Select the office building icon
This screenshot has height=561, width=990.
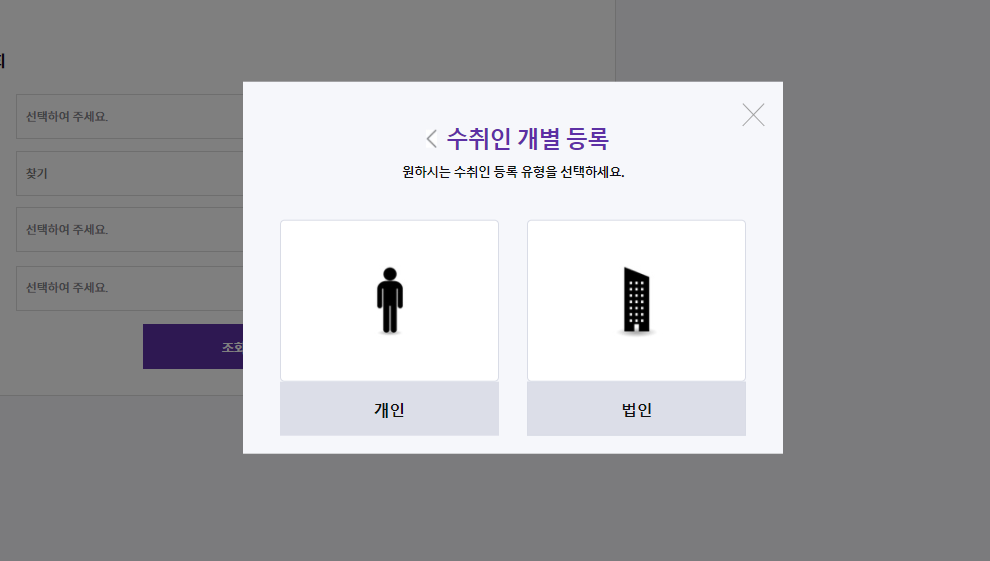pyautogui.click(x=636, y=300)
